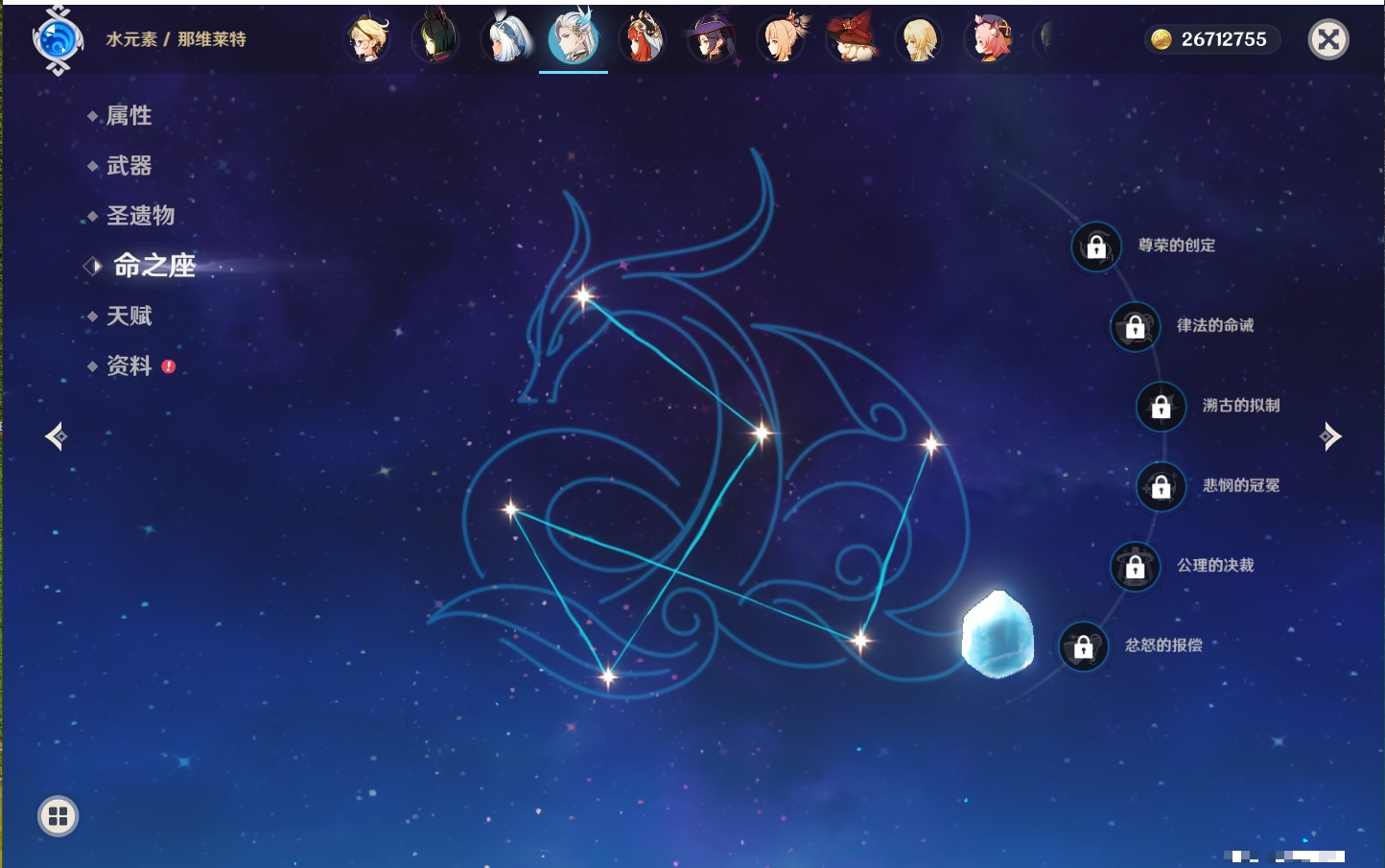The width and height of the screenshot is (1385, 868).
Task: Choose the long blonde hair character avatar
Action: (x=920, y=39)
